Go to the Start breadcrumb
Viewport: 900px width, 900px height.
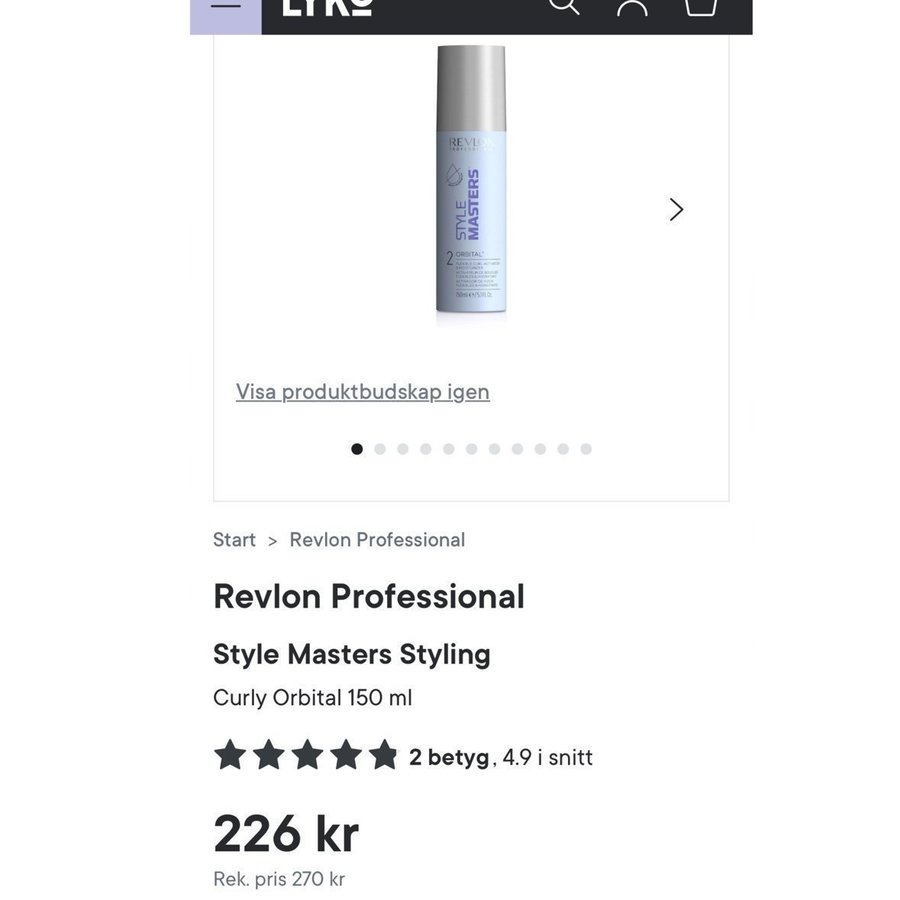pos(234,540)
